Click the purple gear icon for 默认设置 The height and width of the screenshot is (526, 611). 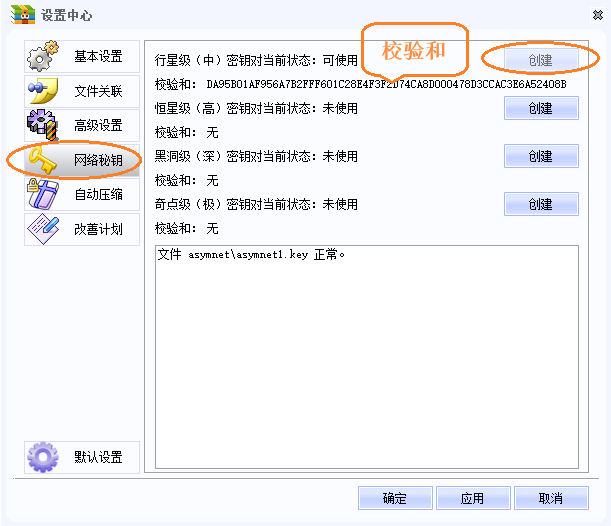click(x=43, y=457)
